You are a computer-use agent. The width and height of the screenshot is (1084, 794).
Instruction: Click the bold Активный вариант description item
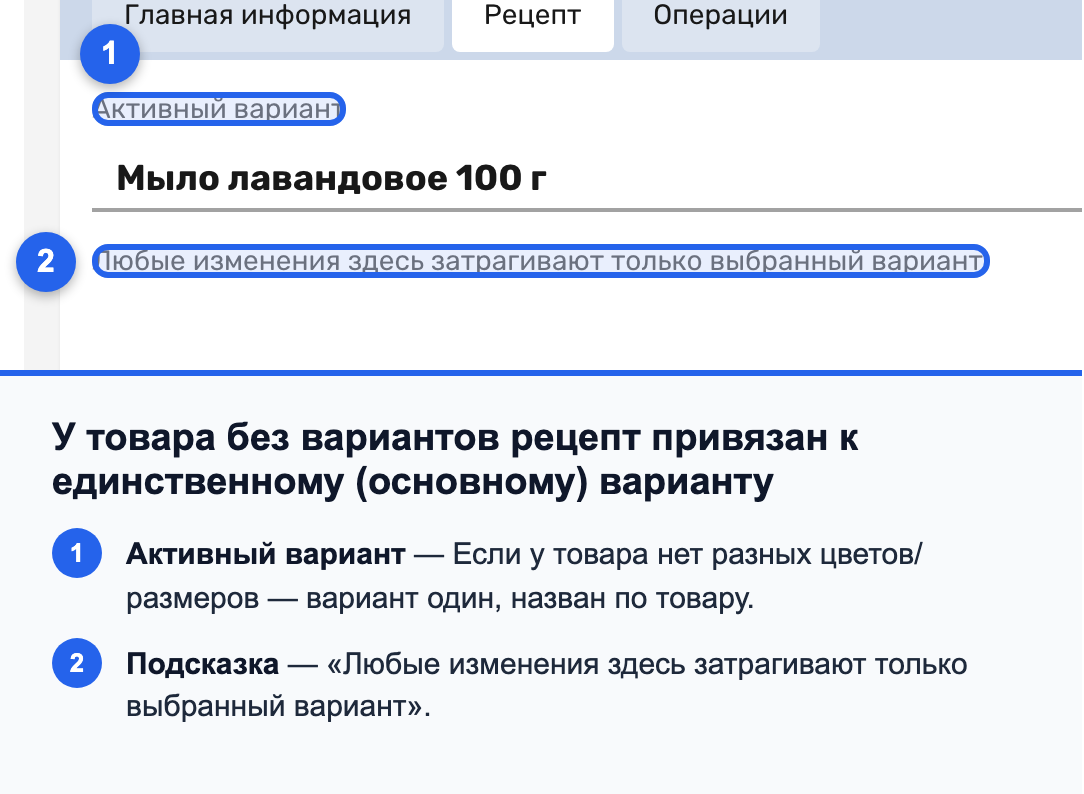pyautogui.click(x=265, y=554)
